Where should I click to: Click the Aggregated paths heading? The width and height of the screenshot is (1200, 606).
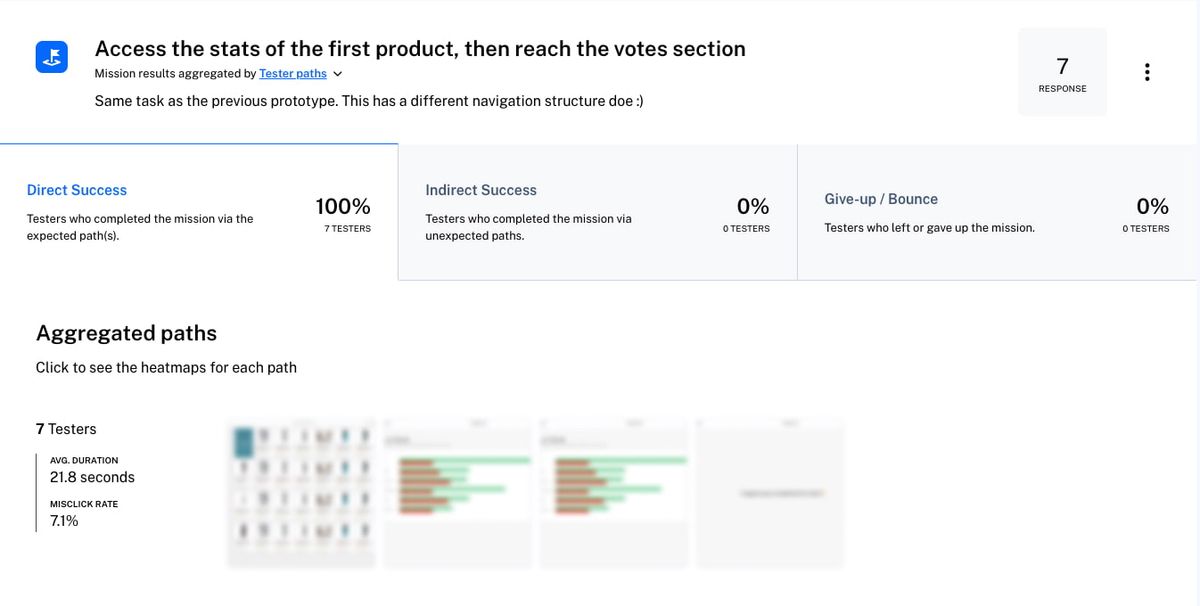(126, 333)
